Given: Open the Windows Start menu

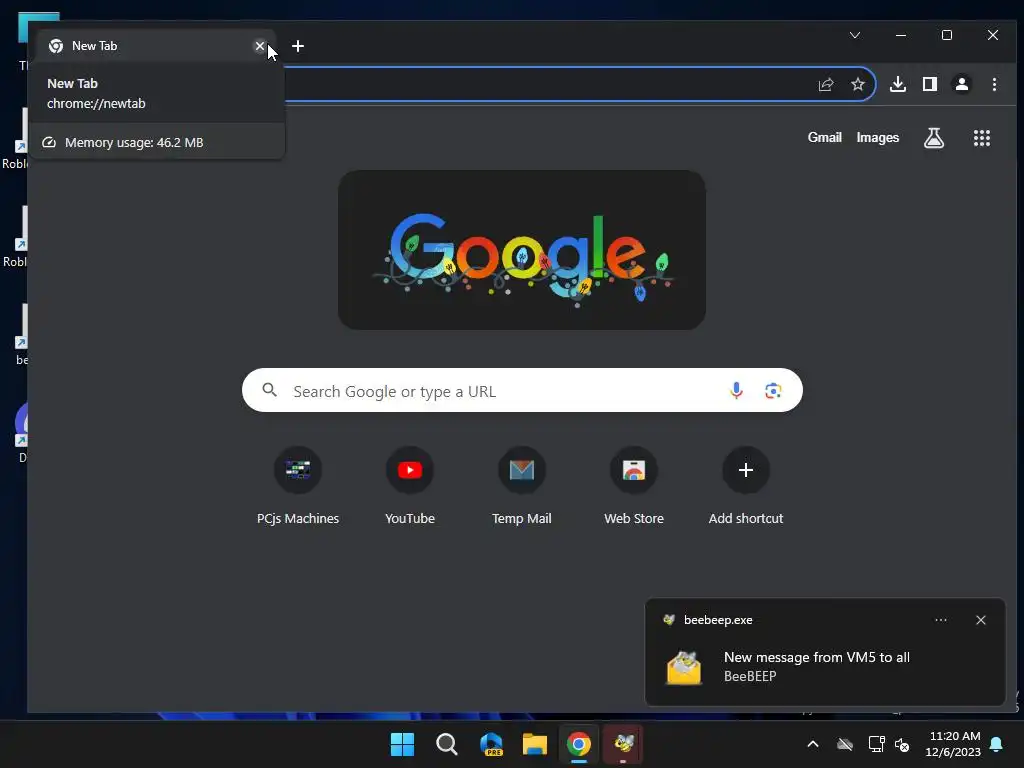Looking at the screenshot, I should [x=402, y=744].
